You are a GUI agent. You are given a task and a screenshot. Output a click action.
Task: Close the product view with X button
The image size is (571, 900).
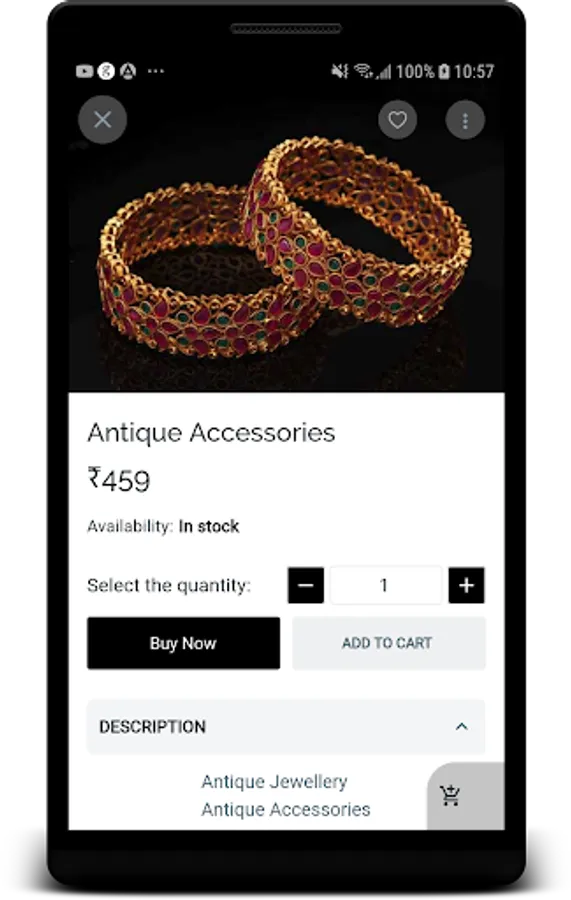(102, 120)
